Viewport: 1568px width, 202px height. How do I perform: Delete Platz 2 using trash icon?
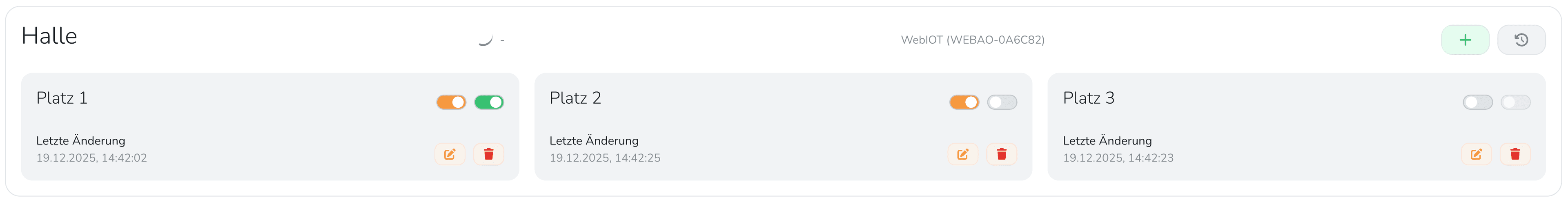coord(1001,154)
